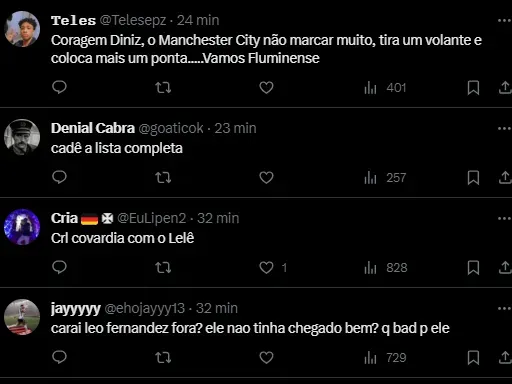This screenshot has width=512, height=384.
Task: Open the @Telesepz profile handle
Action: pyautogui.click(x=133, y=21)
